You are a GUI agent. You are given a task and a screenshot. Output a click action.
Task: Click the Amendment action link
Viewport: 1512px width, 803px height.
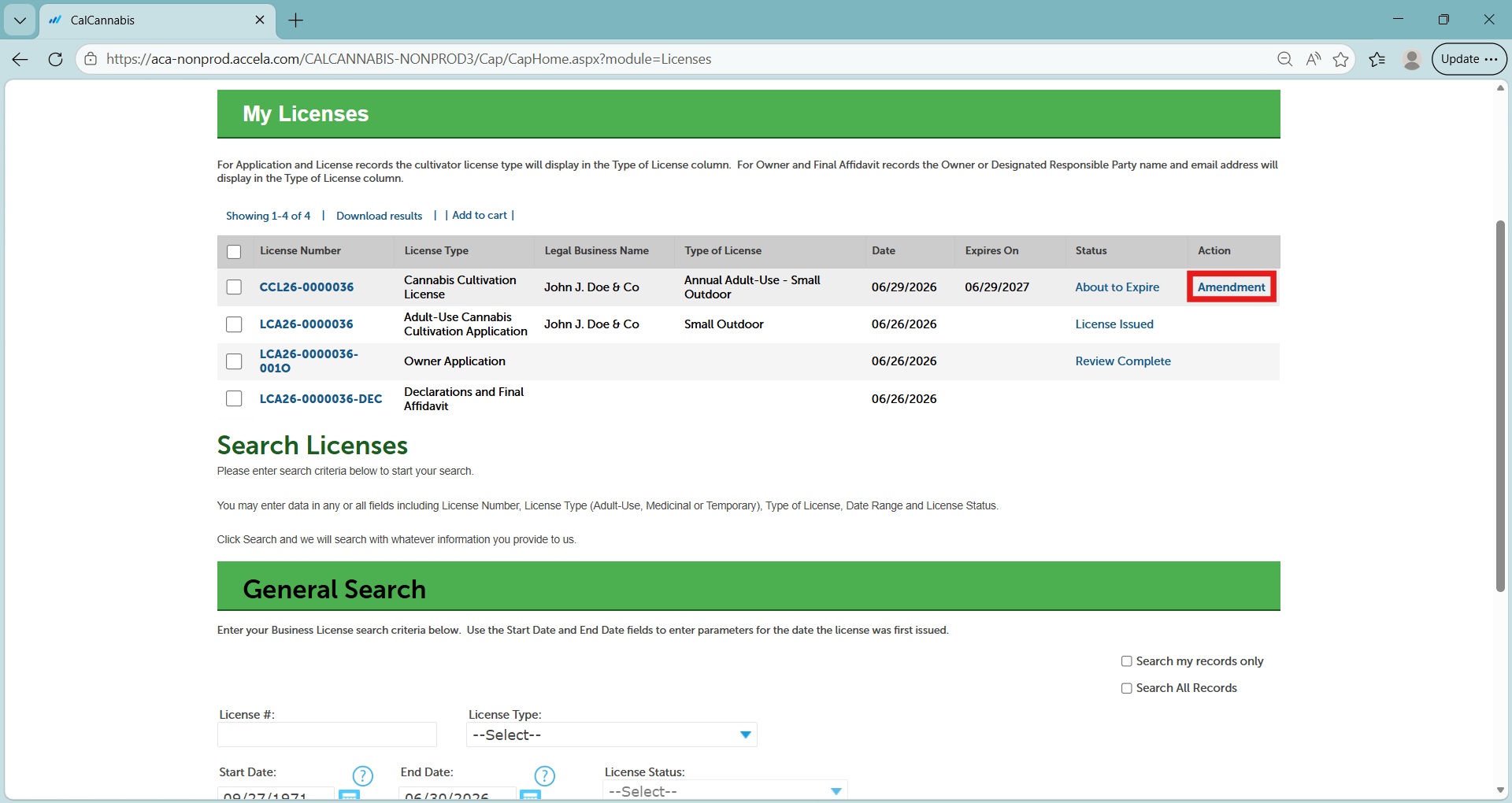pos(1232,287)
